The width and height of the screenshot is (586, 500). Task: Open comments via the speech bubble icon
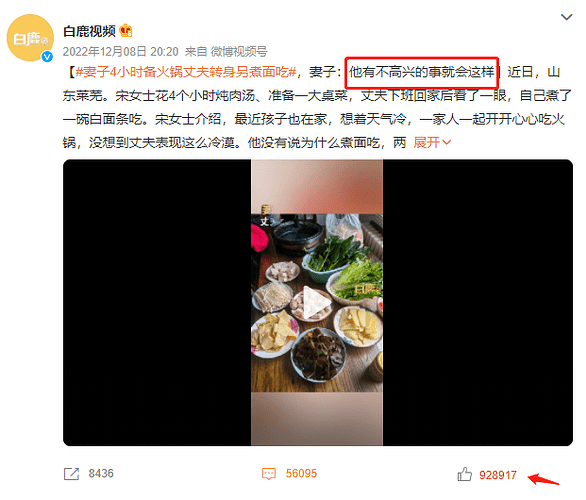pos(269,474)
